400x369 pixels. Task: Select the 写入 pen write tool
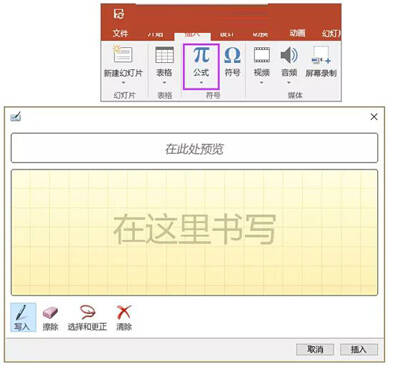coord(23,317)
